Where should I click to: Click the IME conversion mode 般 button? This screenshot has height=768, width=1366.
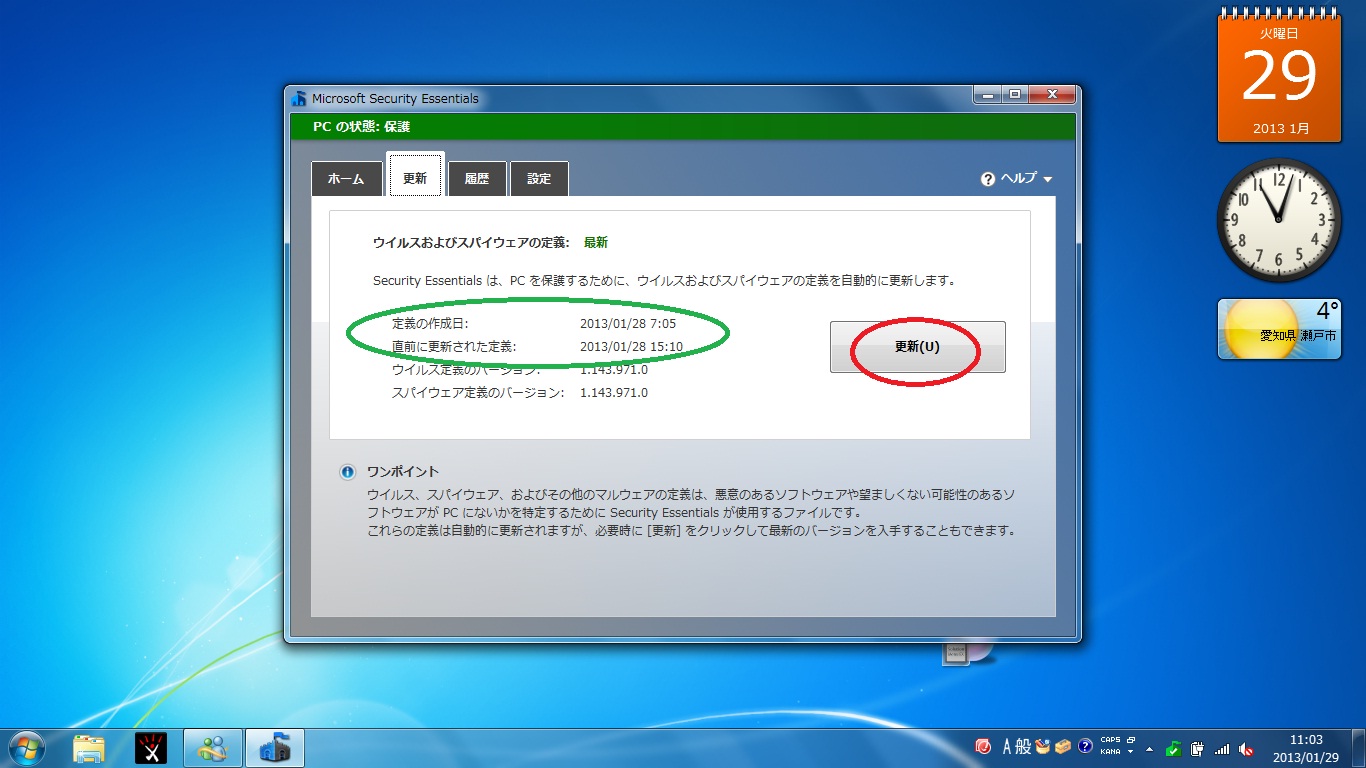1023,747
